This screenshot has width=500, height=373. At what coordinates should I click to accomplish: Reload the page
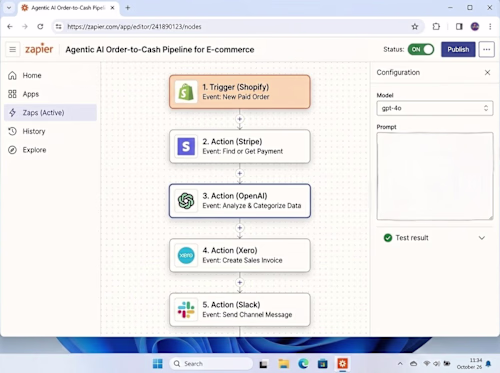click(40, 27)
